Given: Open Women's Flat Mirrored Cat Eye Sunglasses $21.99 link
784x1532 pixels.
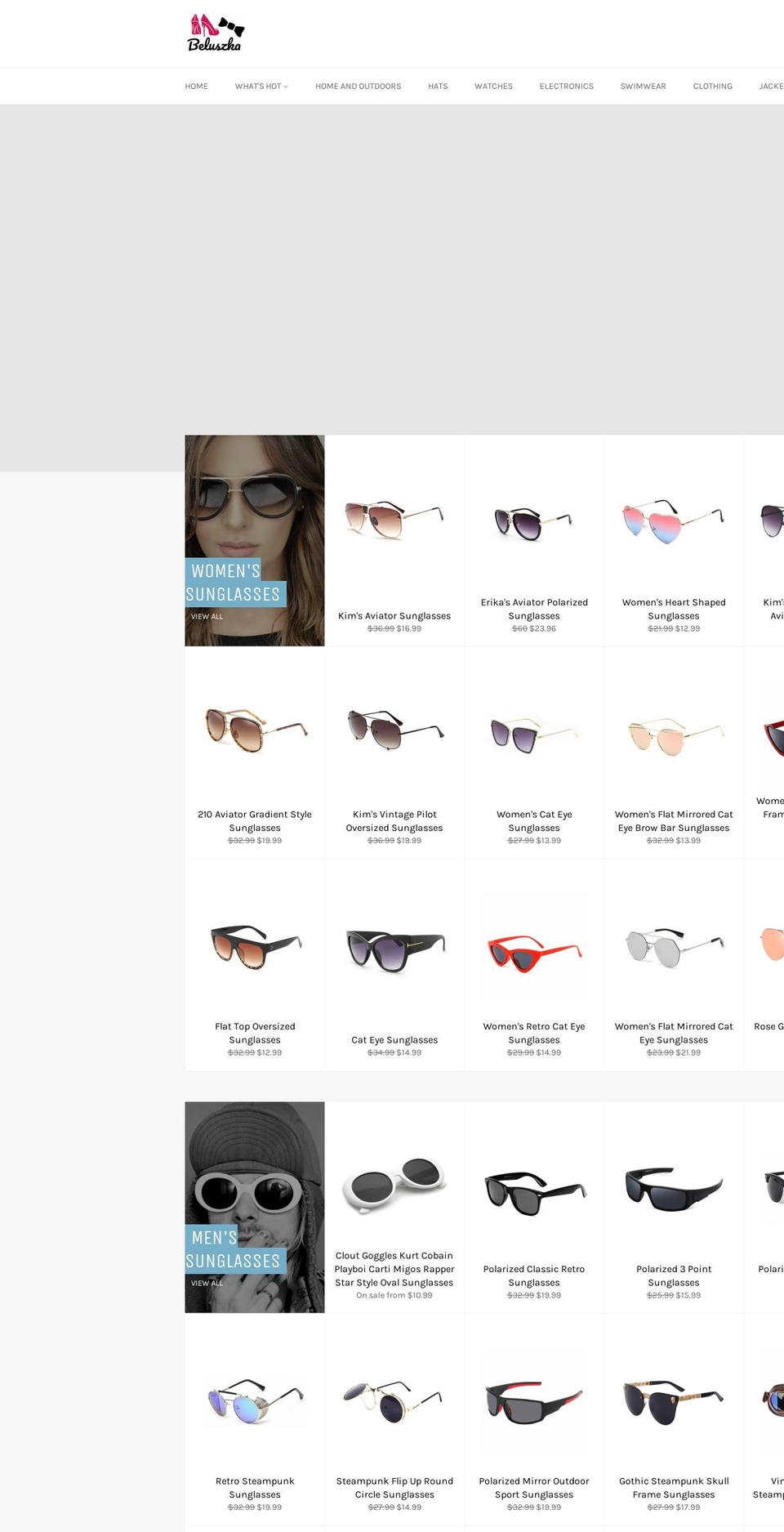Looking at the screenshot, I should point(674,1033).
